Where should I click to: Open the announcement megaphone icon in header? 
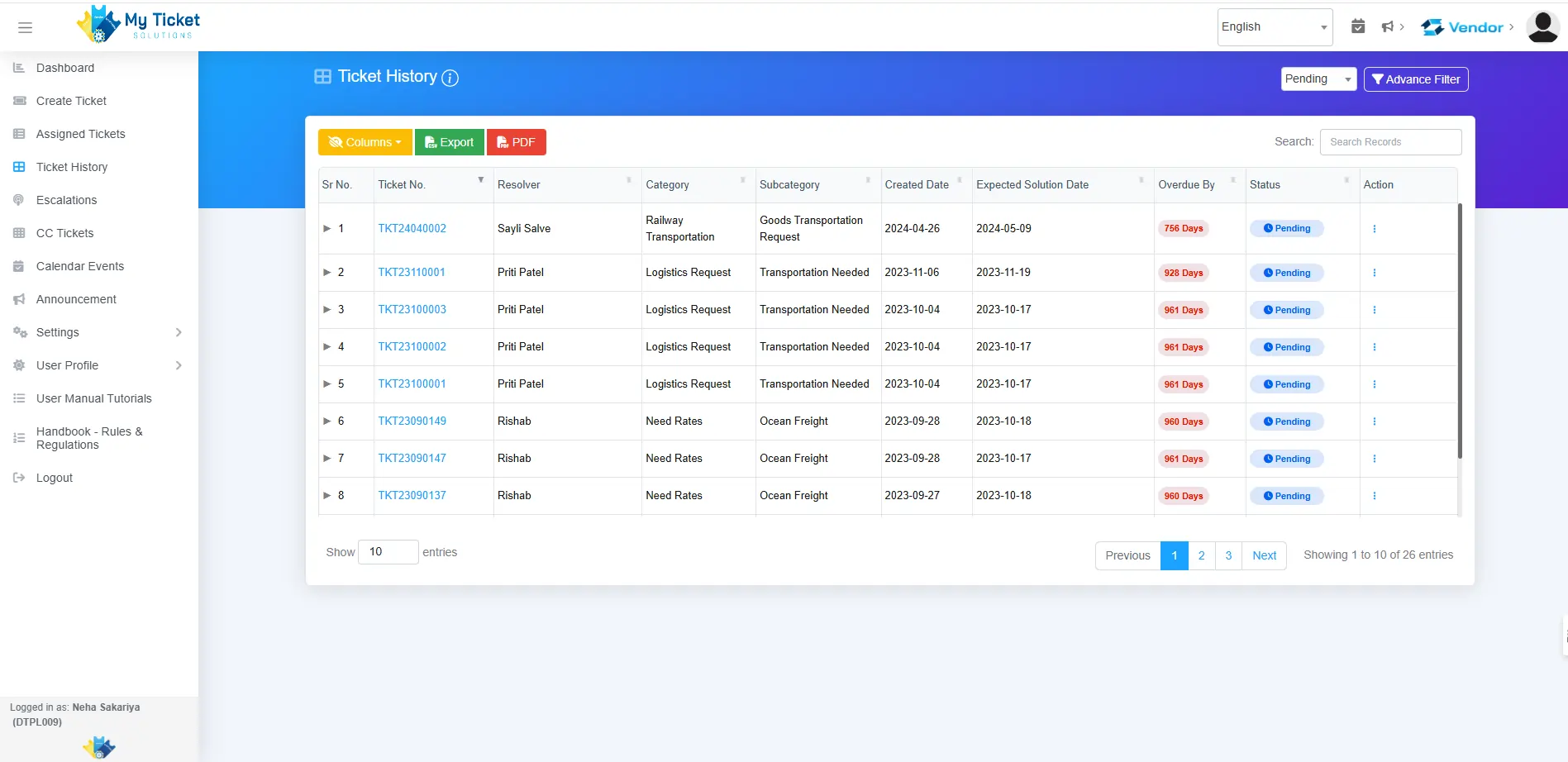[1388, 26]
